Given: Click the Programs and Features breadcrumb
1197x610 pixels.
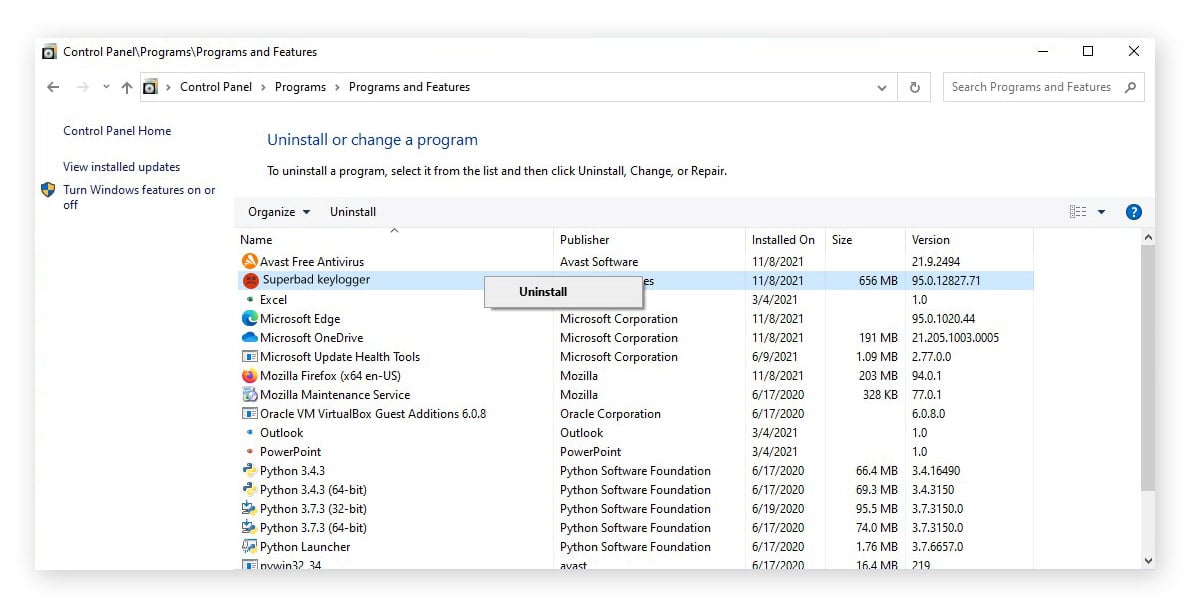Looking at the screenshot, I should pyautogui.click(x=409, y=87).
